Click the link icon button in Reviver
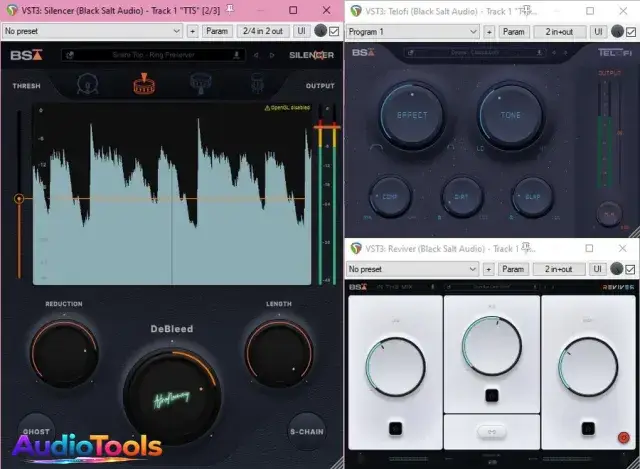 [x=491, y=432]
